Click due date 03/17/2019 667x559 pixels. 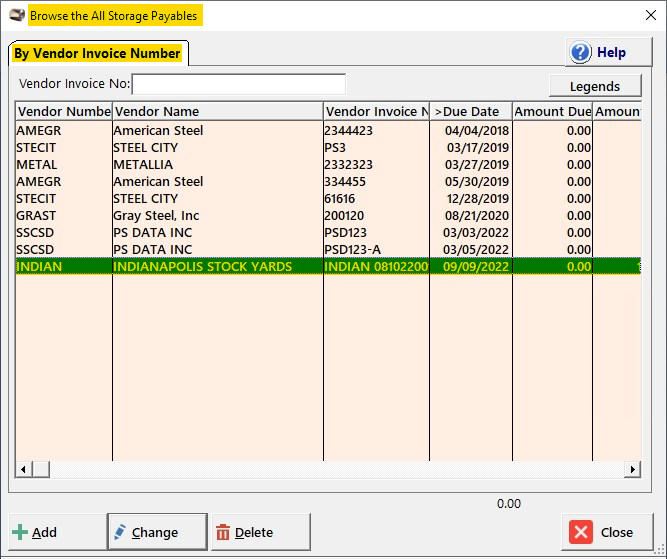coord(478,147)
